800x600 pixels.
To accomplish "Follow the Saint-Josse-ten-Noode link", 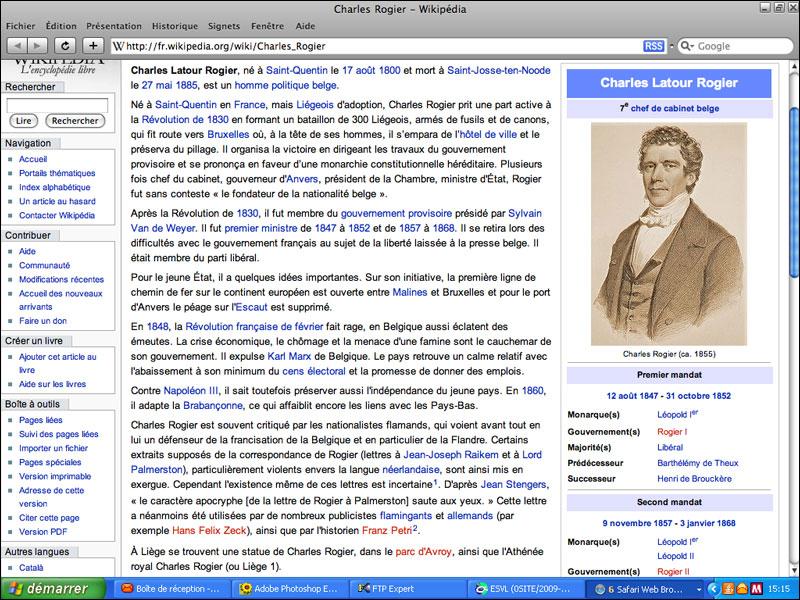I will pyautogui.click(x=498, y=70).
